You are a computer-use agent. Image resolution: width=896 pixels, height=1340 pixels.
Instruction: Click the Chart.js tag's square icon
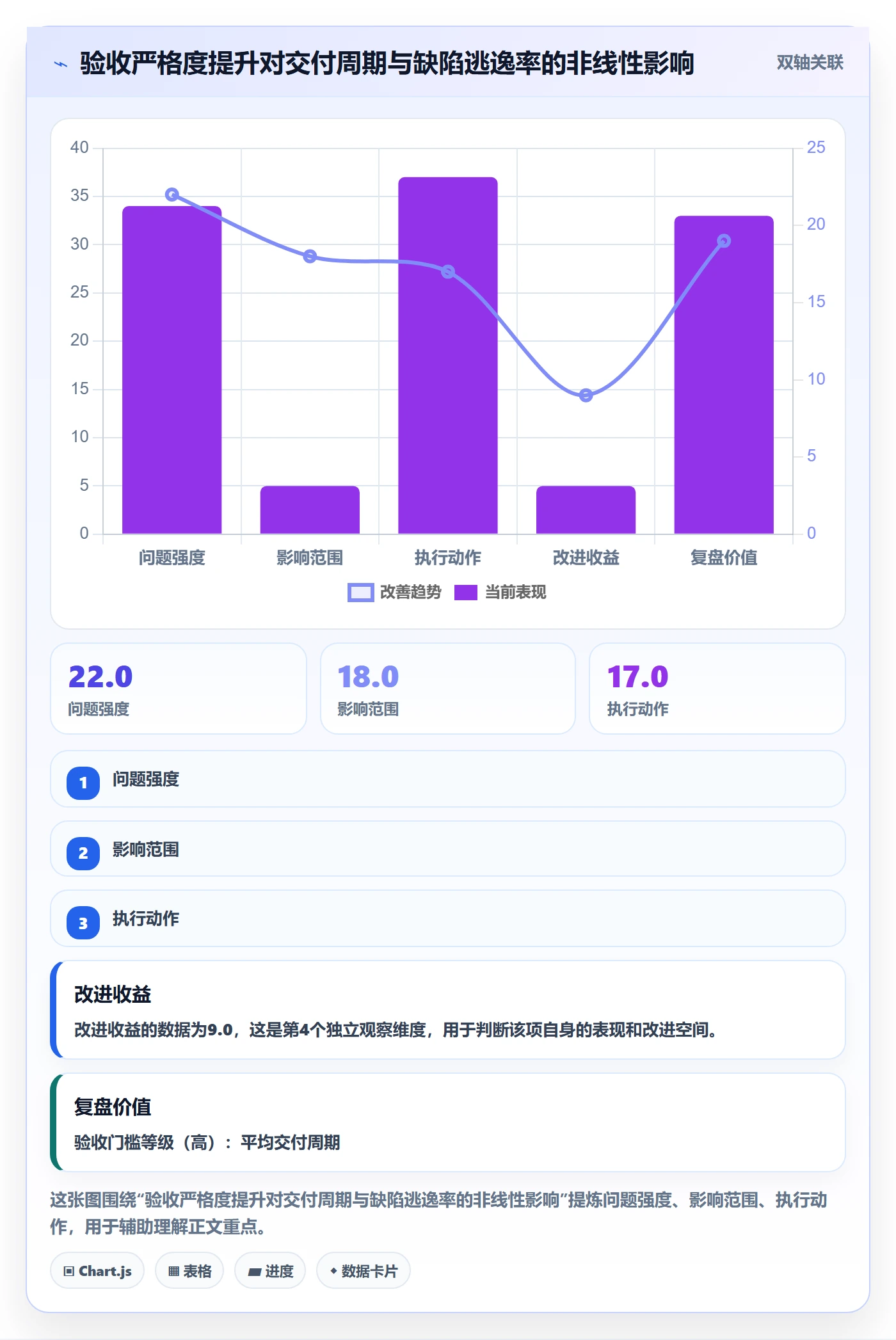tap(69, 1272)
